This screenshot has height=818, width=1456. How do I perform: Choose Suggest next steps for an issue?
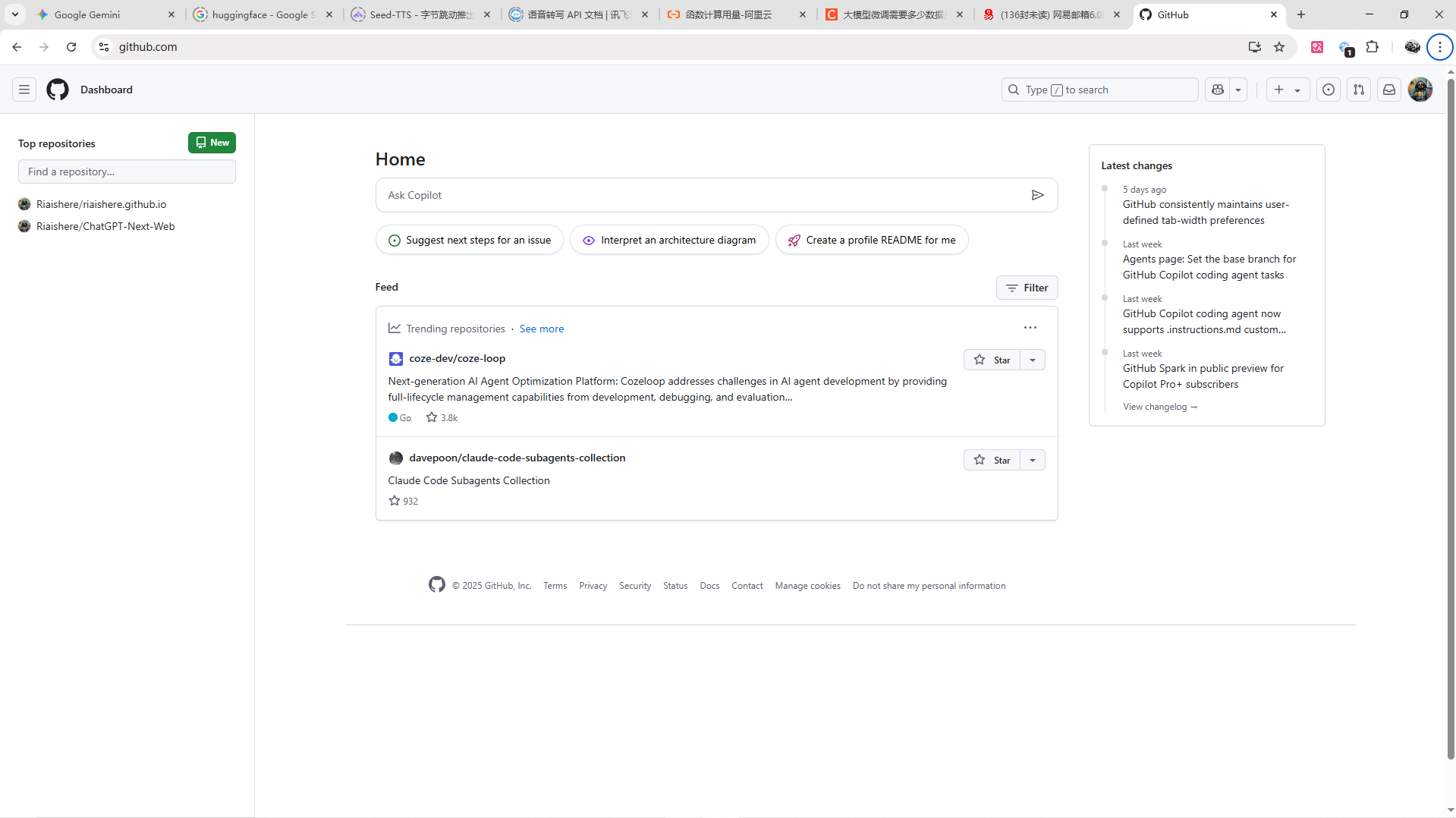tap(470, 240)
